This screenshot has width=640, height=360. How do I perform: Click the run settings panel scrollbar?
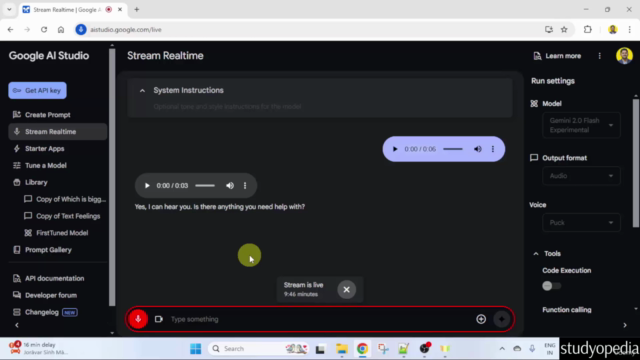[636, 163]
